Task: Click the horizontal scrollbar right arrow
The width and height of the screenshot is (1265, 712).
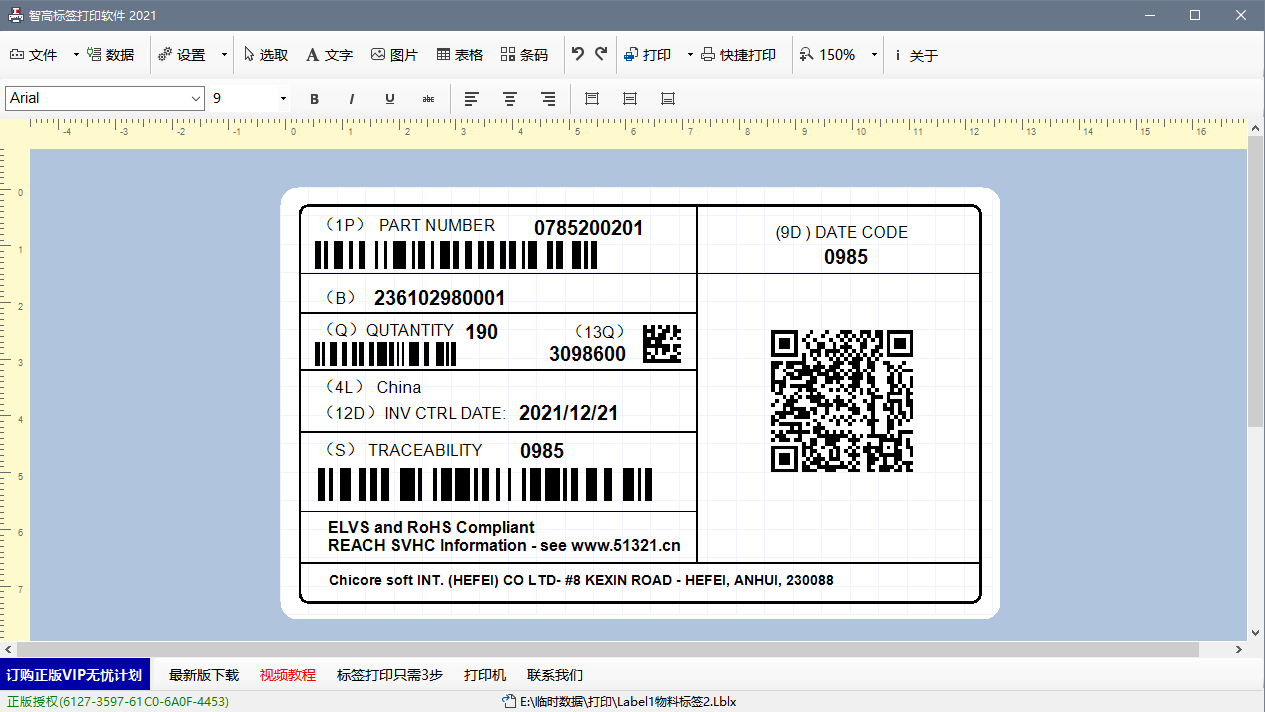Action: point(1240,649)
